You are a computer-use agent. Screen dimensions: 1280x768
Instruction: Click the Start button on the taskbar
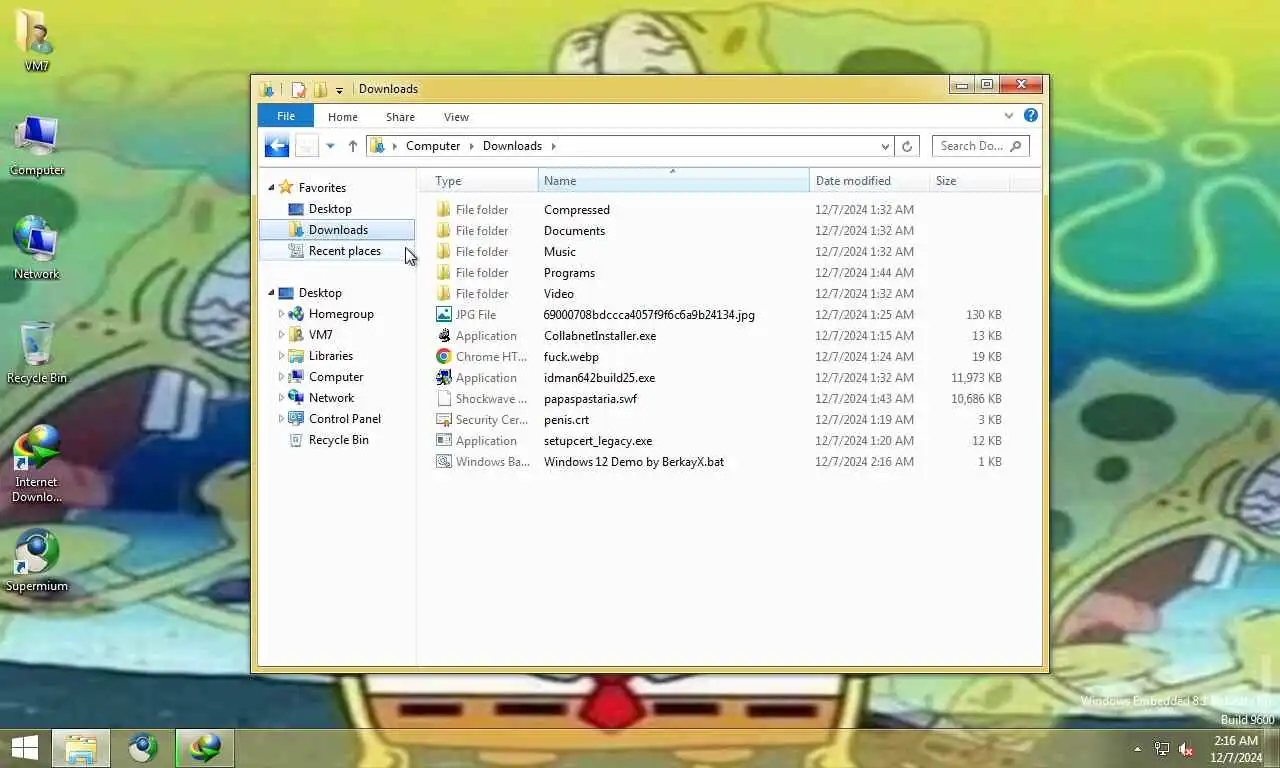(24, 748)
